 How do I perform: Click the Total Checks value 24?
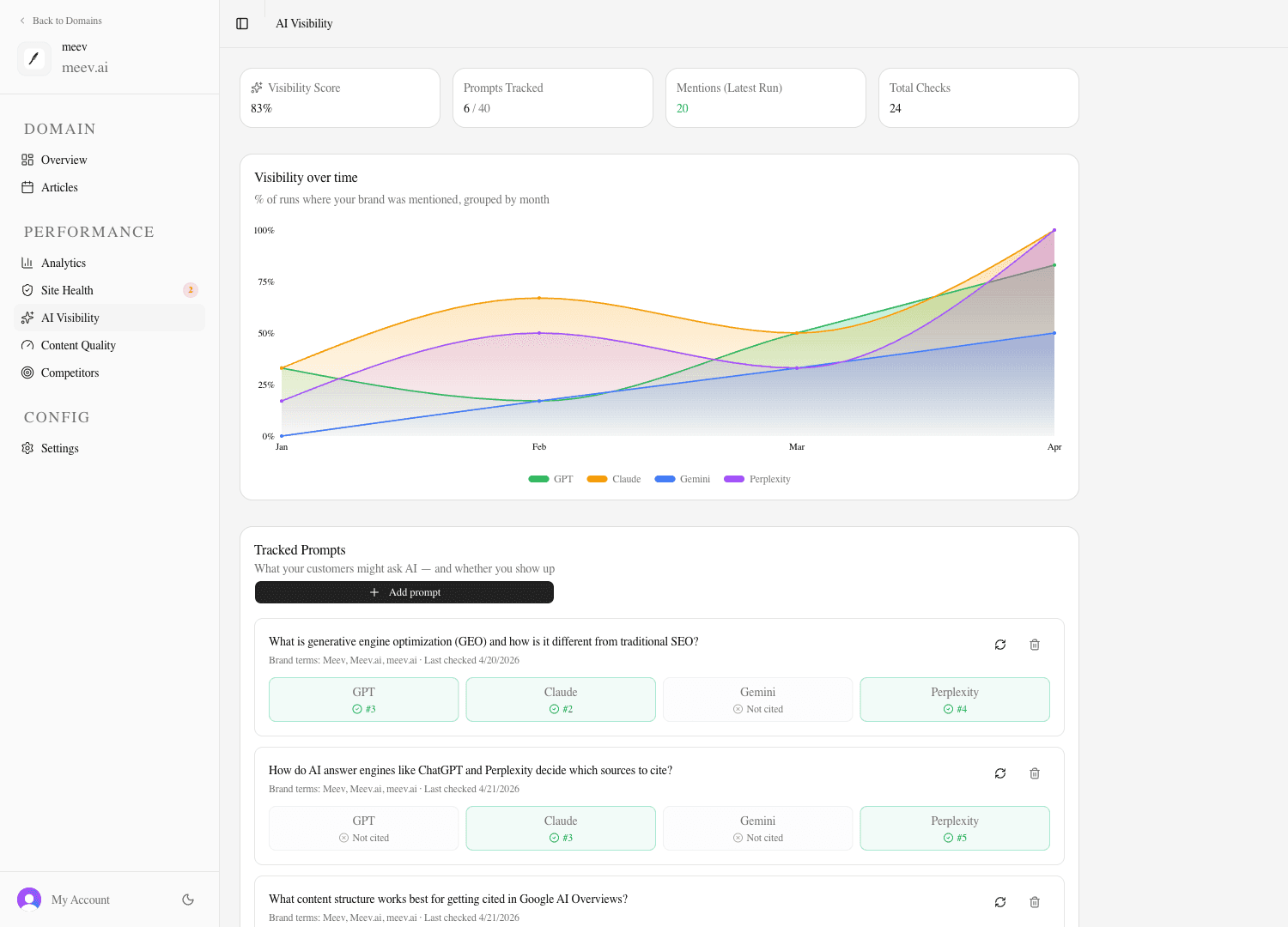(896, 108)
